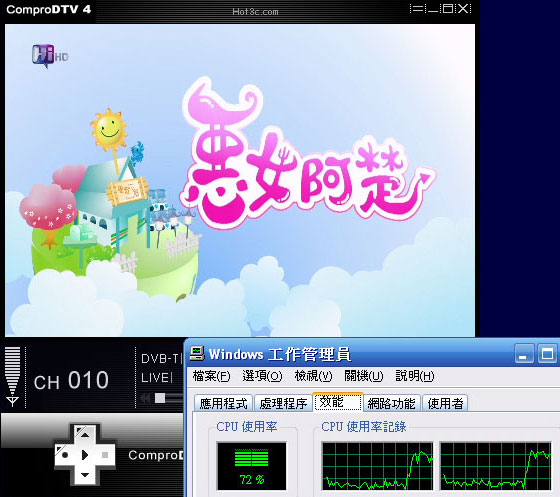This screenshot has height=497, width=560.
Task: Click the HiHD channel logo in video
Action: click(x=50, y=56)
